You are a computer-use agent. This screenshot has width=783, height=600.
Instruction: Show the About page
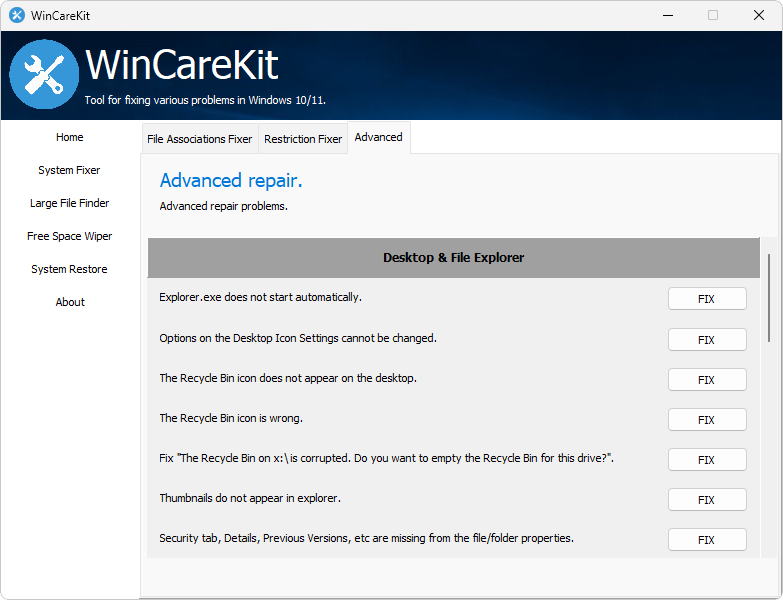[x=70, y=303]
